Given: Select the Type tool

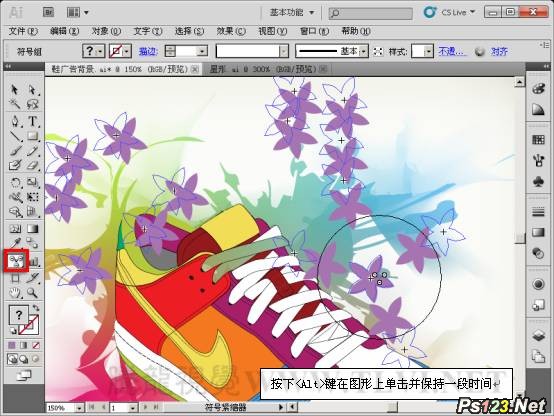Looking at the screenshot, I should 32,121.
